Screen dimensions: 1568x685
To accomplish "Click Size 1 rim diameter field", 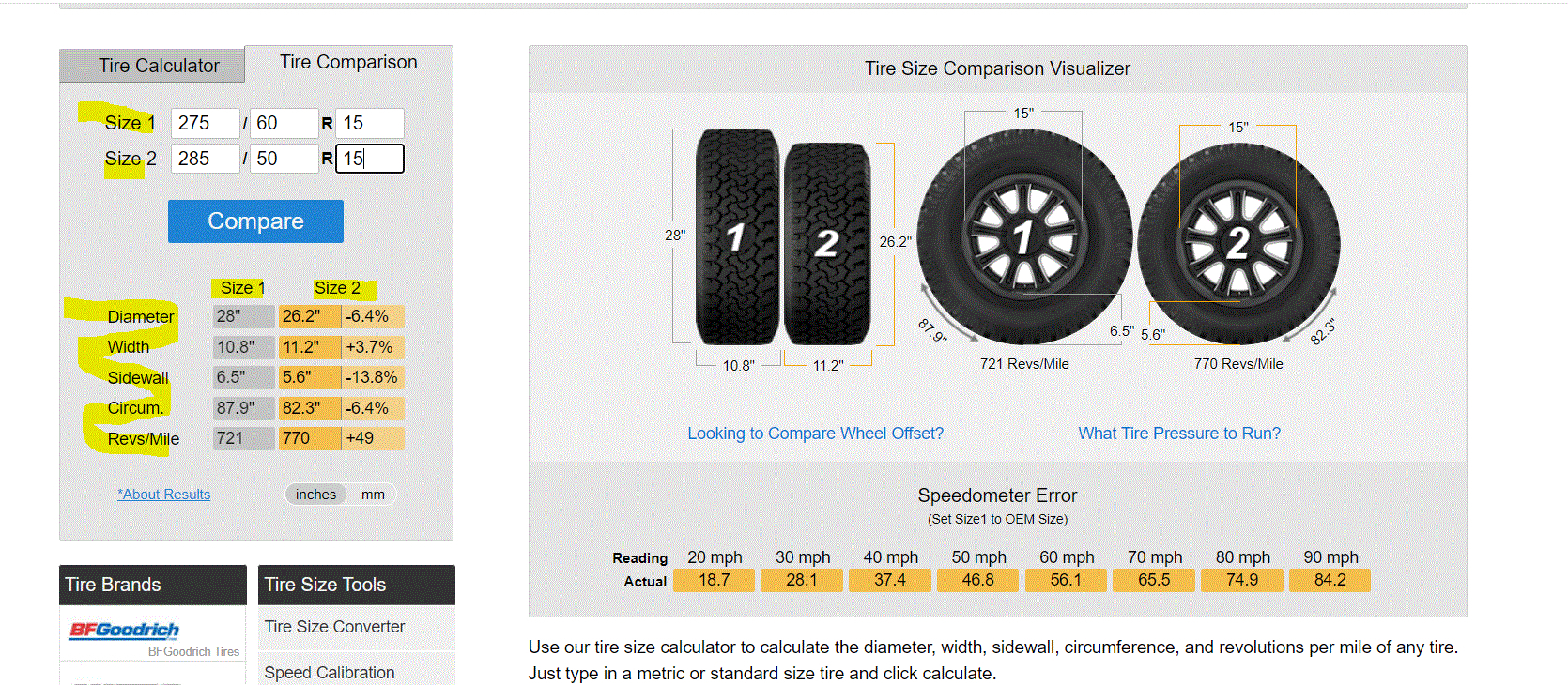I will coord(370,123).
